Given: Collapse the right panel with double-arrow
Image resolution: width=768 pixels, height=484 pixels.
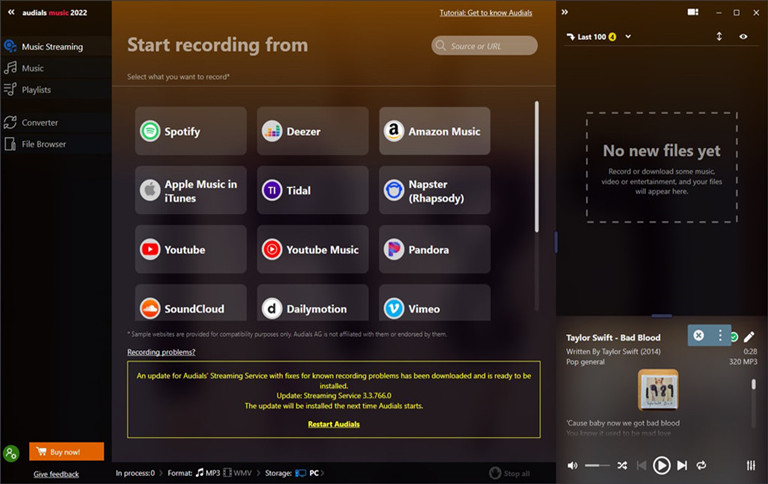Looking at the screenshot, I should tap(565, 12).
